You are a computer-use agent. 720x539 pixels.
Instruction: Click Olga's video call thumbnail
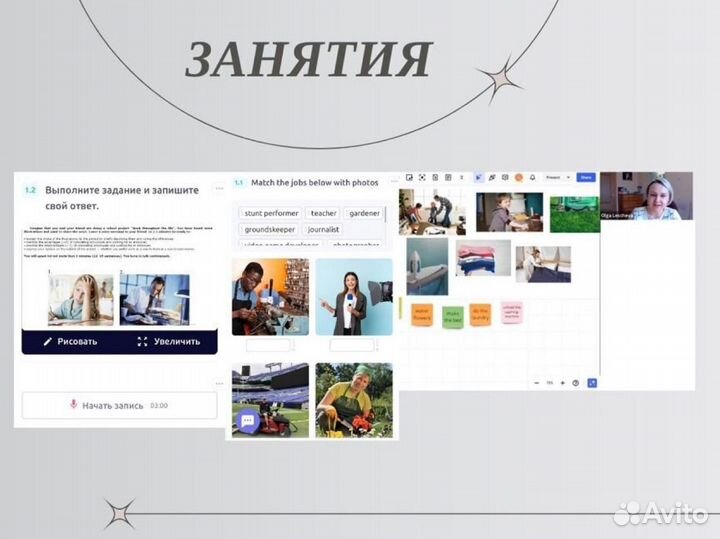point(646,196)
